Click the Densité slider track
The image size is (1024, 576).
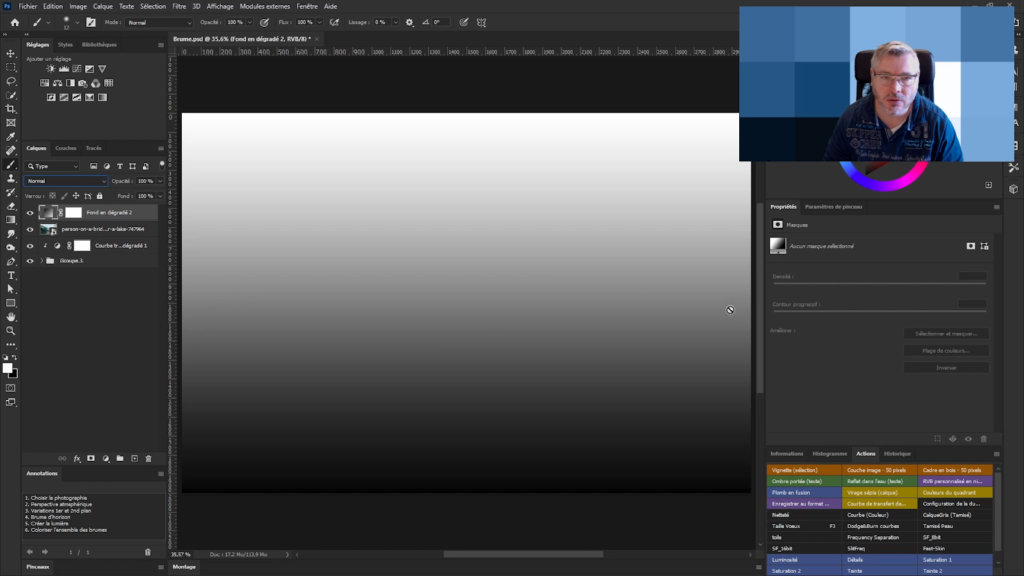(x=879, y=283)
